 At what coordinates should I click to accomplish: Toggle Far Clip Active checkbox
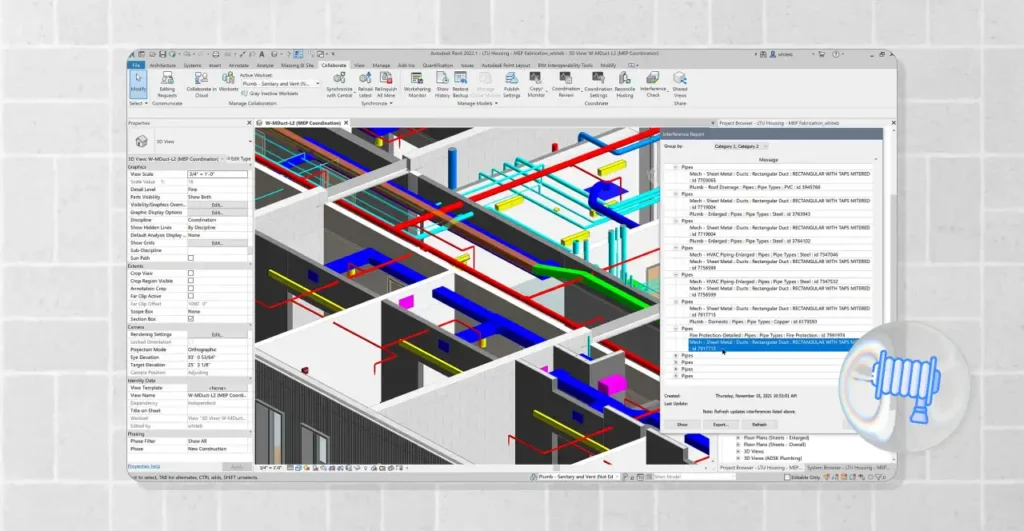(191, 296)
